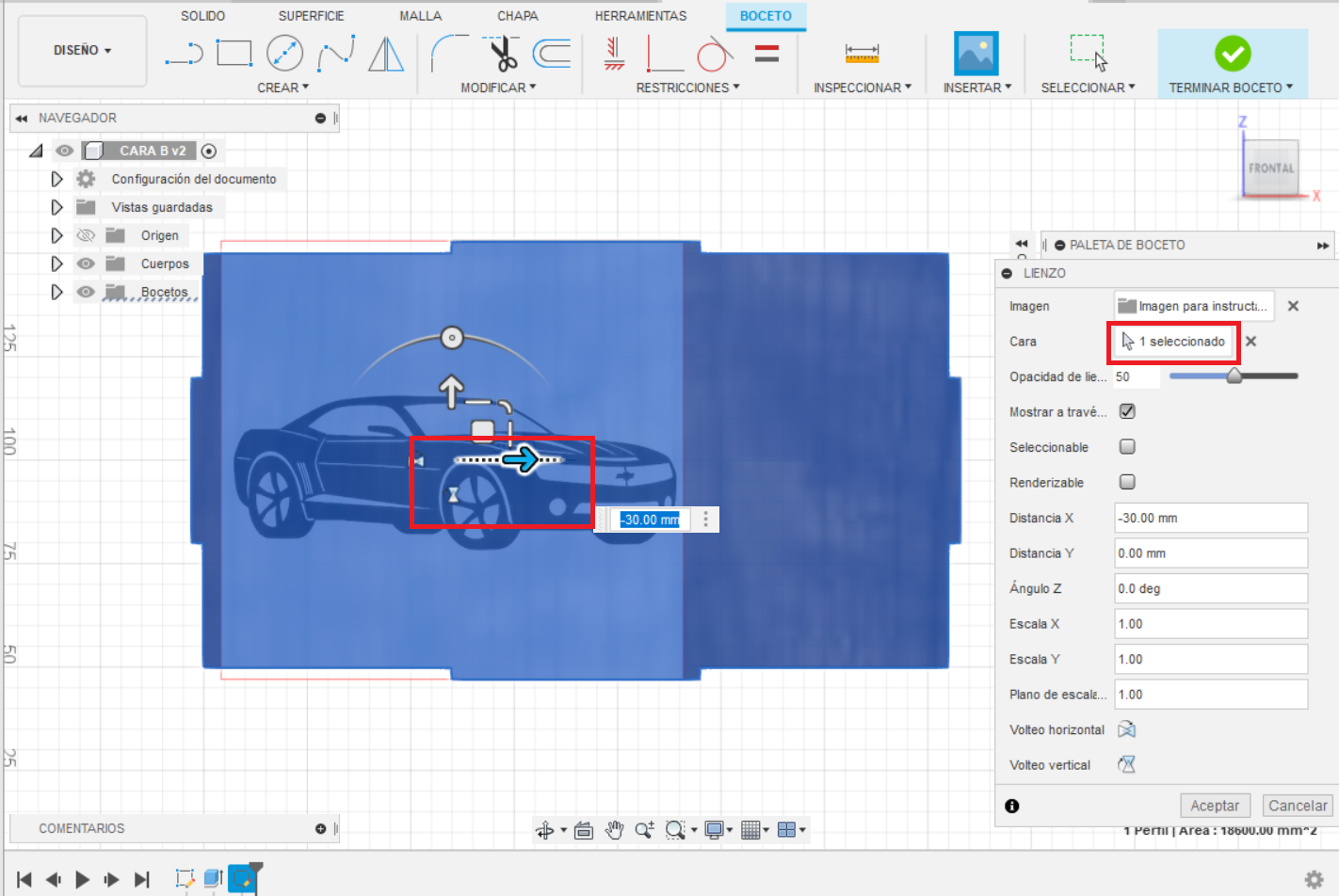Click the Insert image icon
Viewport: 1339px width, 896px height.
(x=976, y=54)
